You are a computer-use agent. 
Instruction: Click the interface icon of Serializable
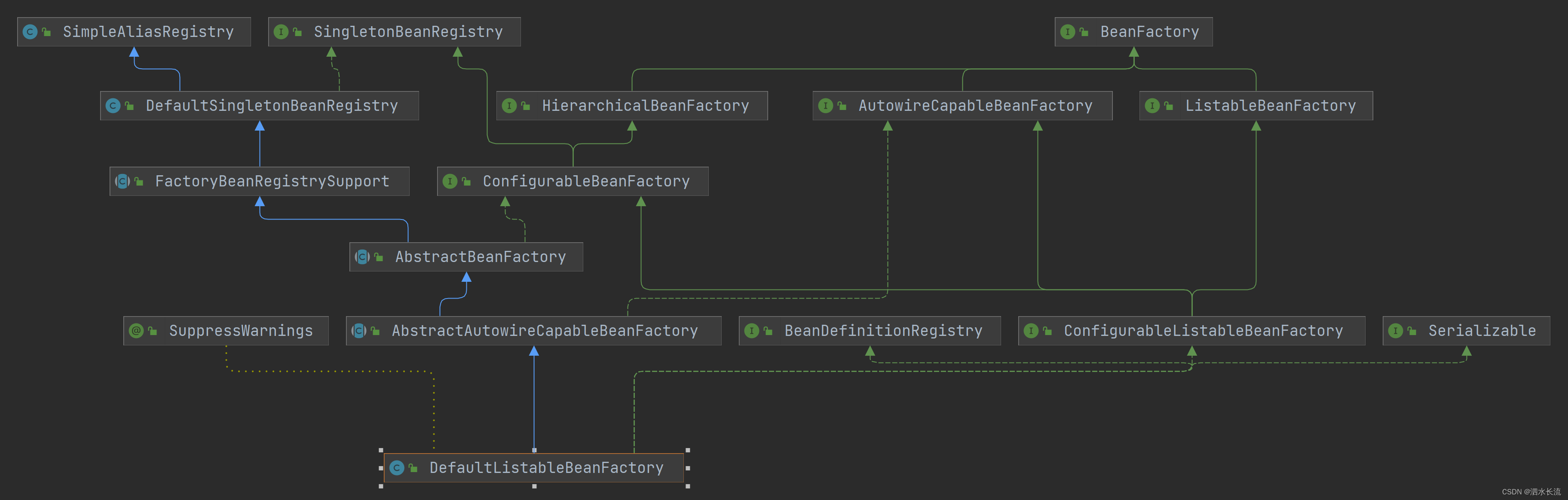(x=1395, y=331)
